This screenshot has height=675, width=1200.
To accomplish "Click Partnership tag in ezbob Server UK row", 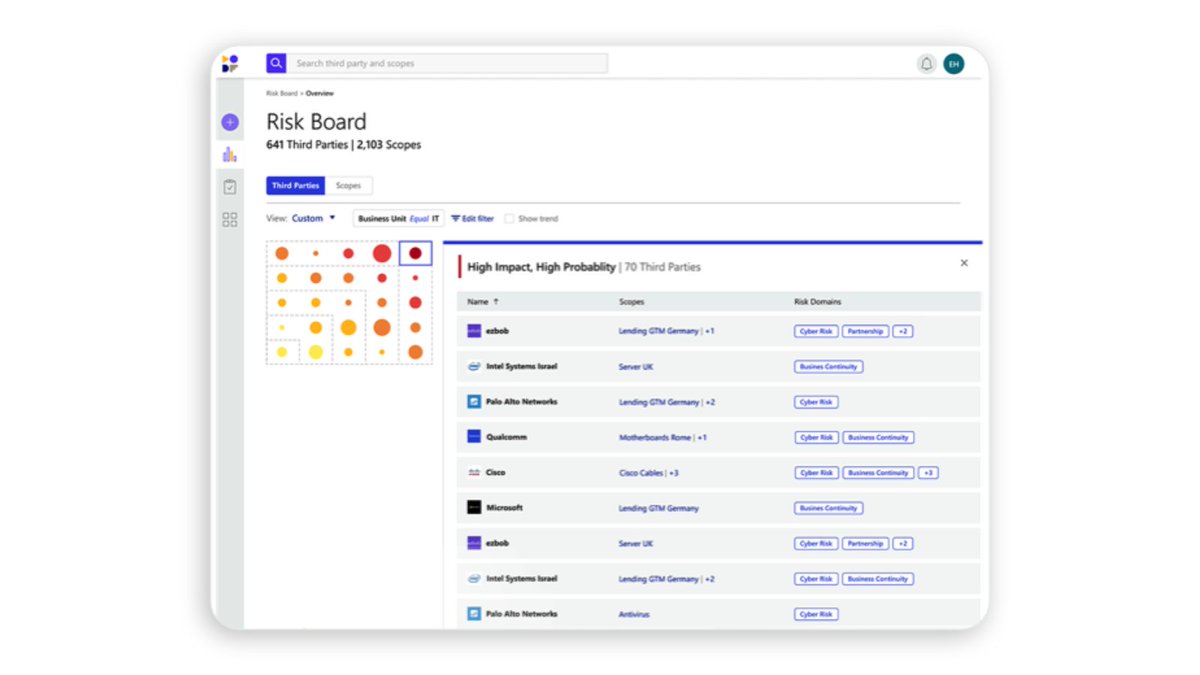I will click(865, 543).
